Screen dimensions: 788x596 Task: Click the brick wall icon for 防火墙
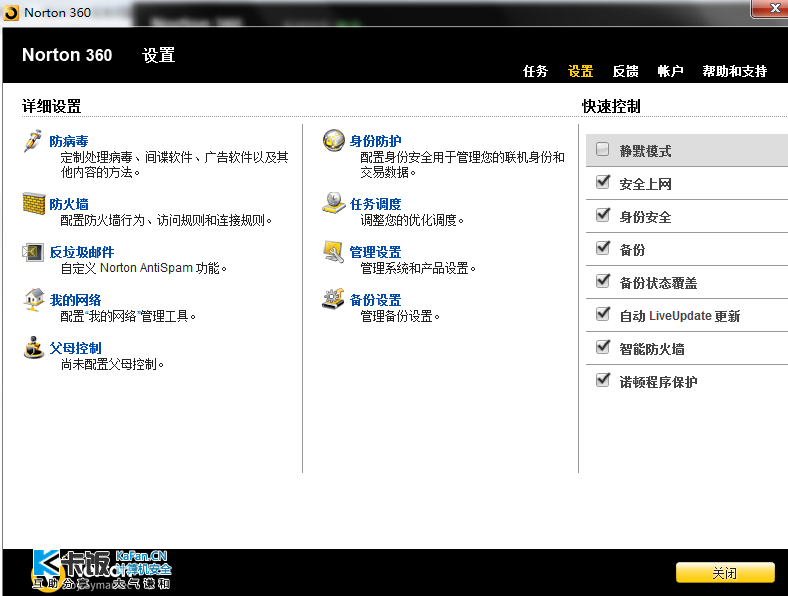click(x=34, y=203)
